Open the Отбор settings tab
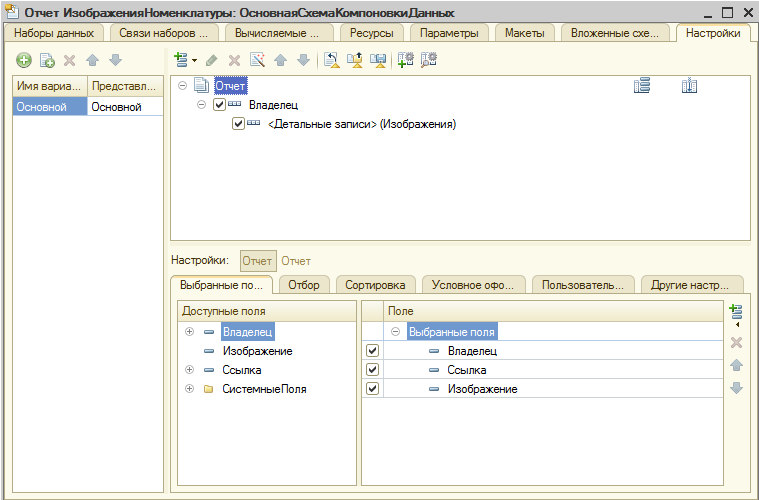Image resolution: width=759 pixels, height=500 pixels. click(x=304, y=285)
